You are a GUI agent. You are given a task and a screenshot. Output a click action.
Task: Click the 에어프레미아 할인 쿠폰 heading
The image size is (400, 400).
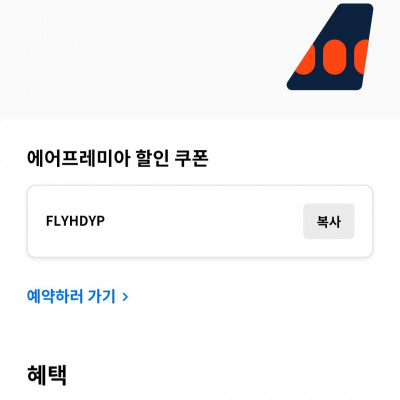coord(117,158)
